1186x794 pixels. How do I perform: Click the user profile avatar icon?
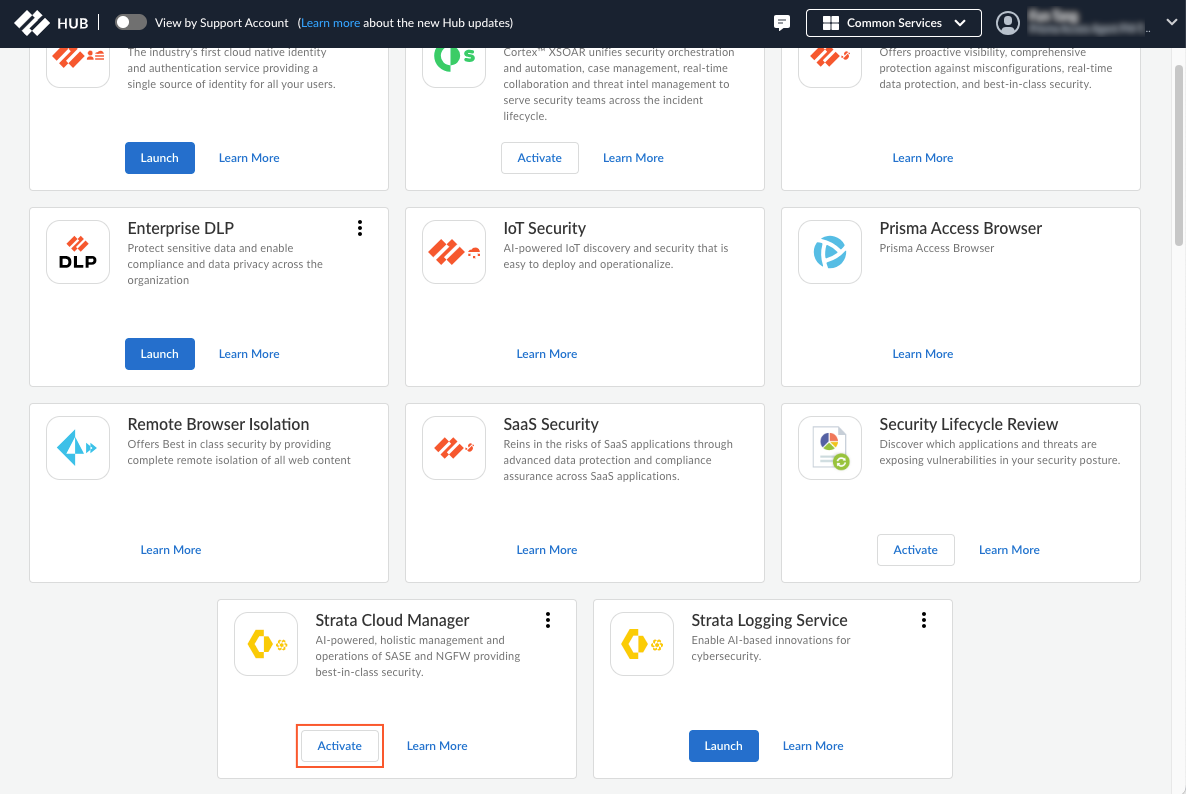(1009, 23)
